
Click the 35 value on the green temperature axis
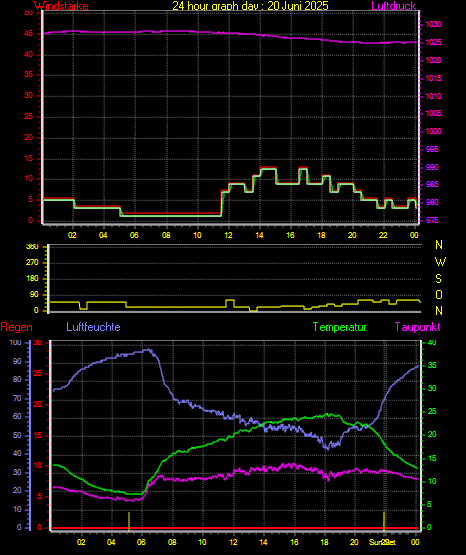click(x=432, y=366)
